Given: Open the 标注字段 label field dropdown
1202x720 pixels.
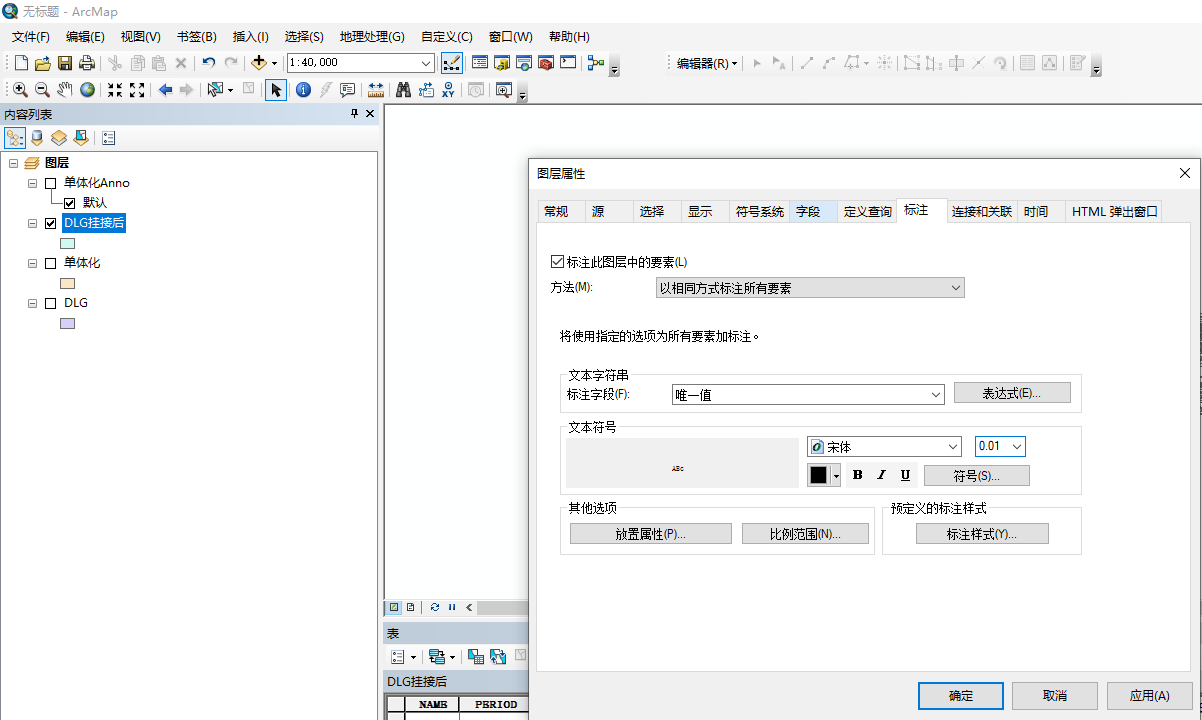Looking at the screenshot, I should pos(937,395).
